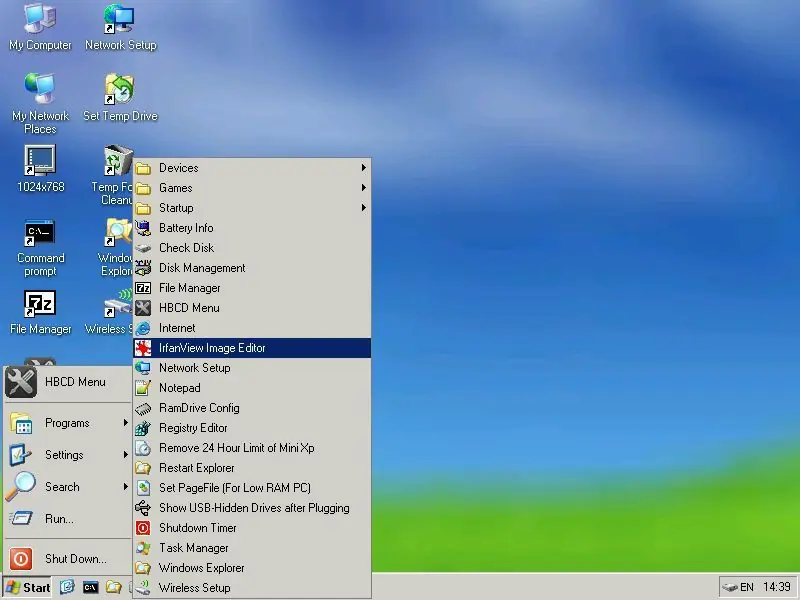
Task: Click the tray drive icon left of EN
Action: tap(730, 587)
